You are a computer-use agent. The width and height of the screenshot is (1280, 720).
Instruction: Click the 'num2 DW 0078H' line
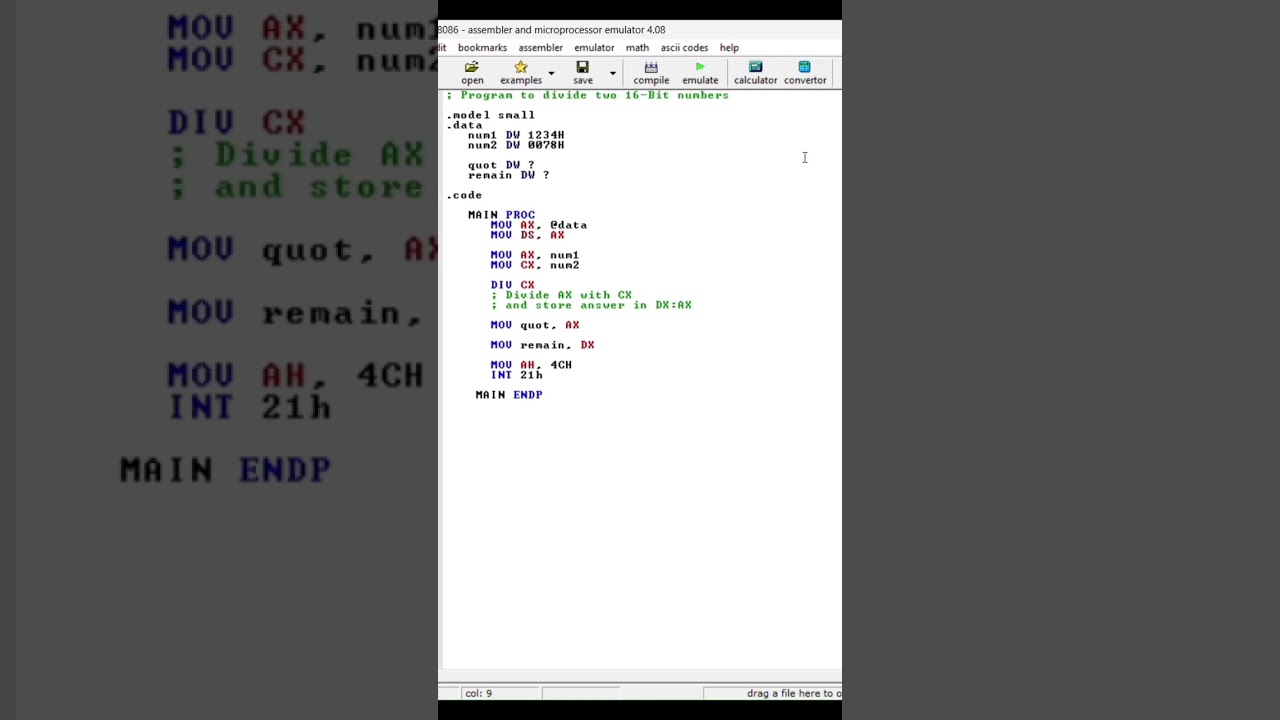point(516,145)
